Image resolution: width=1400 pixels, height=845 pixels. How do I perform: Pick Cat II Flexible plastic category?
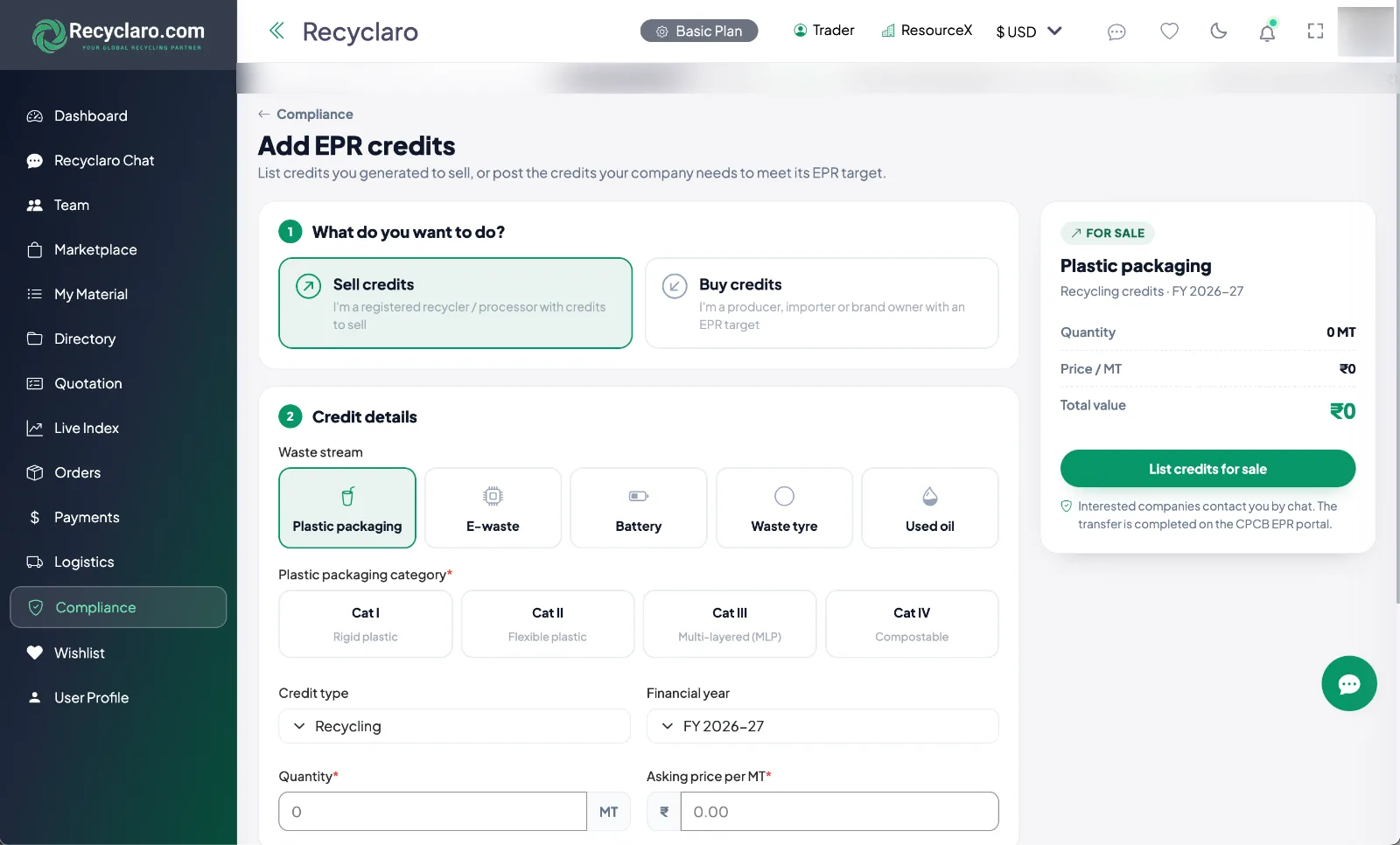(548, 624)
